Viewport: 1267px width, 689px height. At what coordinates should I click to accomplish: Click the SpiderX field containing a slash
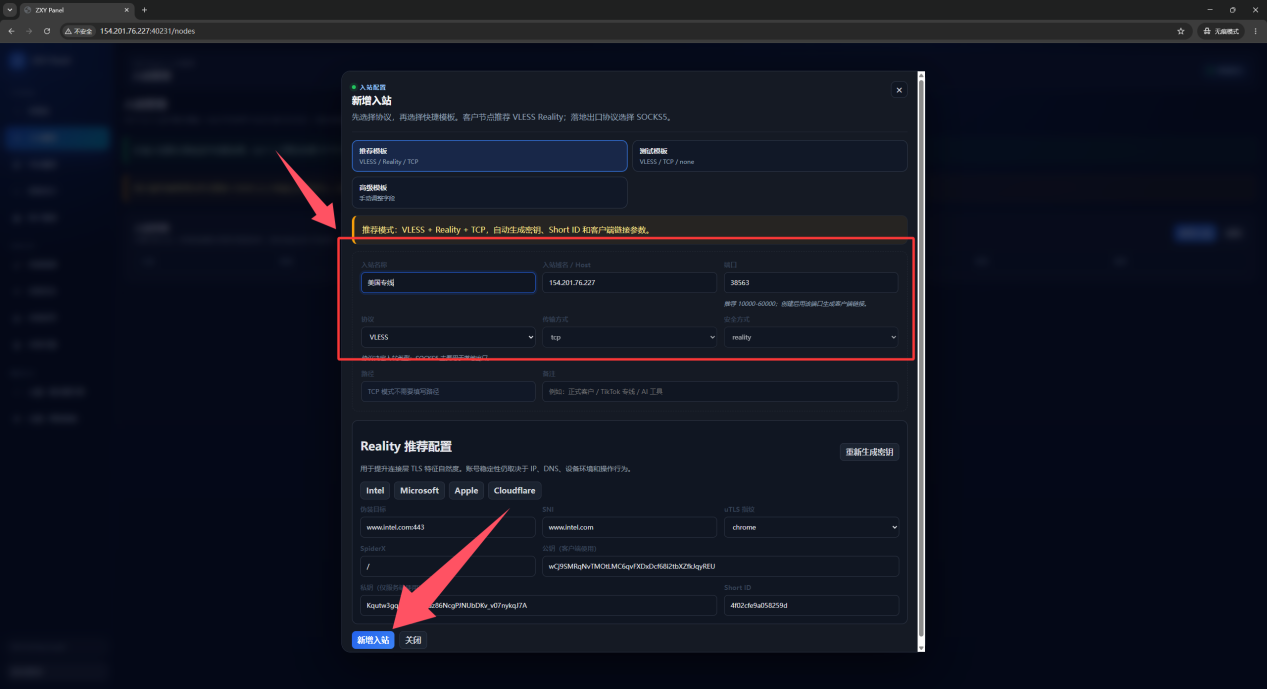click(x=448, y=567)
